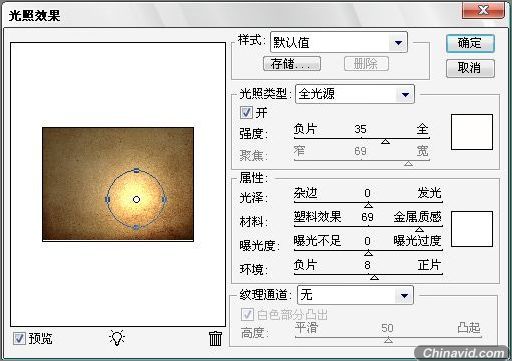Click the 强度 intensity slider handle
Screen dimensions: 512x361
[386, 142]
